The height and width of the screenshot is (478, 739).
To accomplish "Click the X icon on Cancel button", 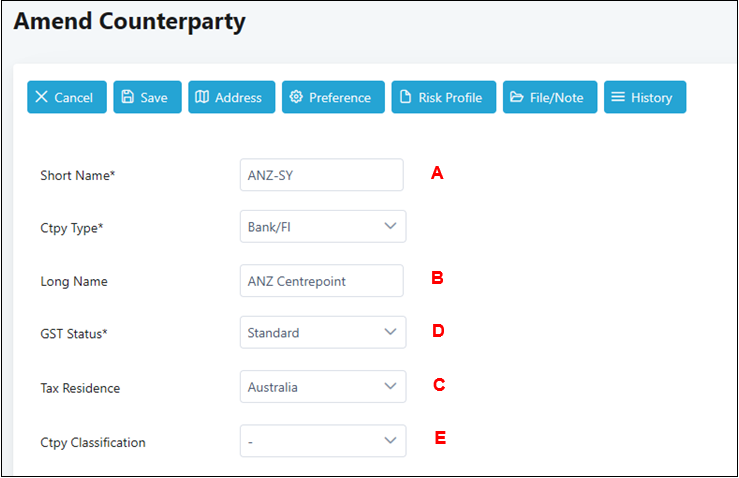I will tap(41, 97).
